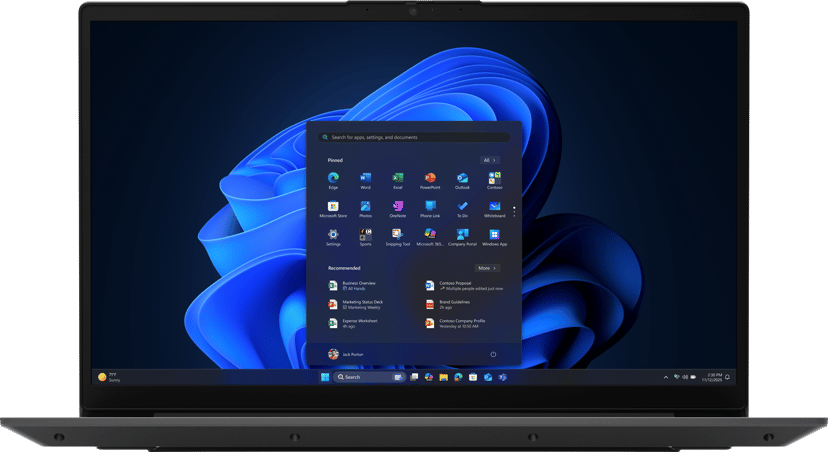Launch Phone Link app
828x452 pixels.
point(430,209)
